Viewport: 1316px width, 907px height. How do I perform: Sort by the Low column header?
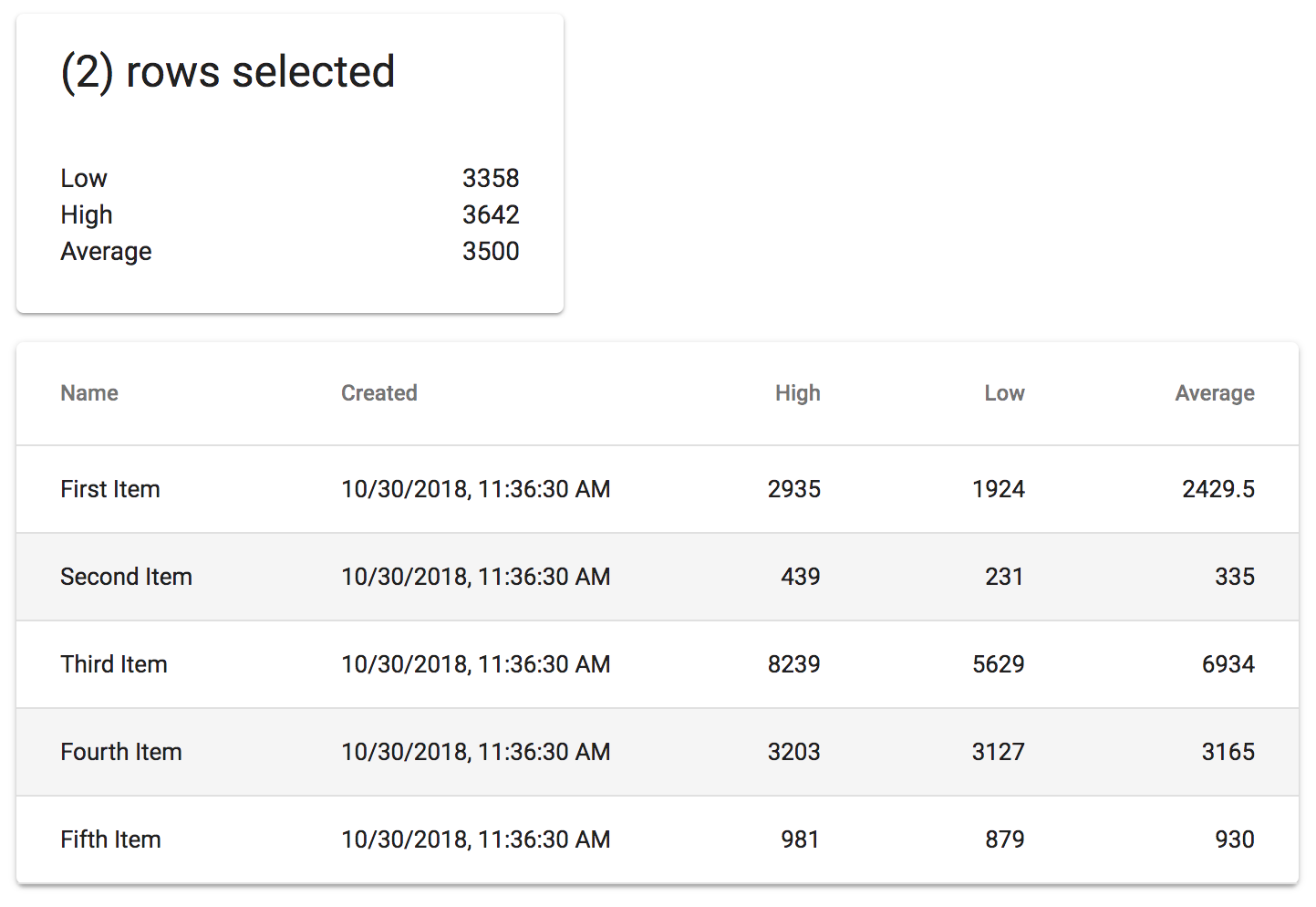pos(1004,393)
